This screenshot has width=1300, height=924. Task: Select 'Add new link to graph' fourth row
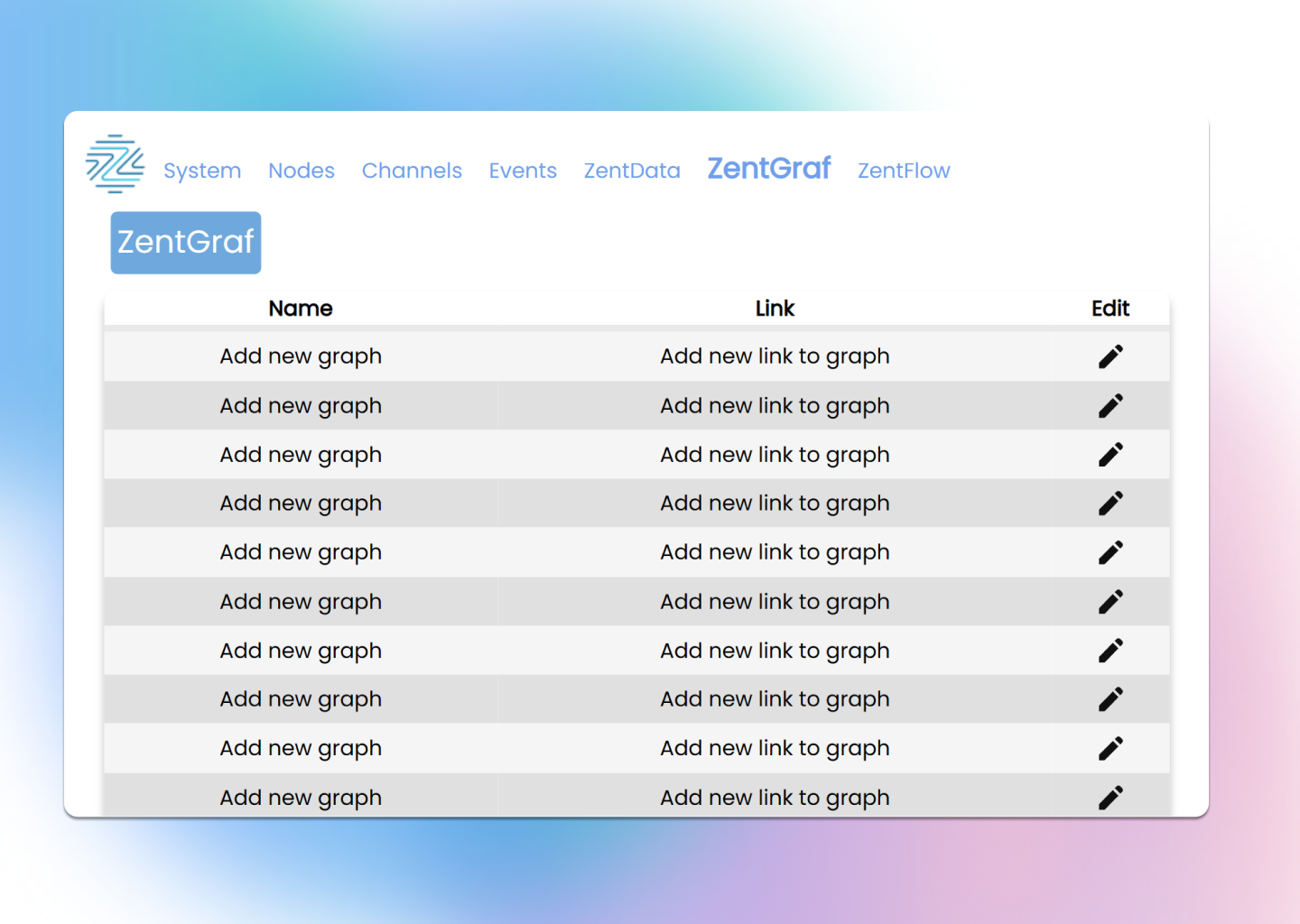pos(775,504)
